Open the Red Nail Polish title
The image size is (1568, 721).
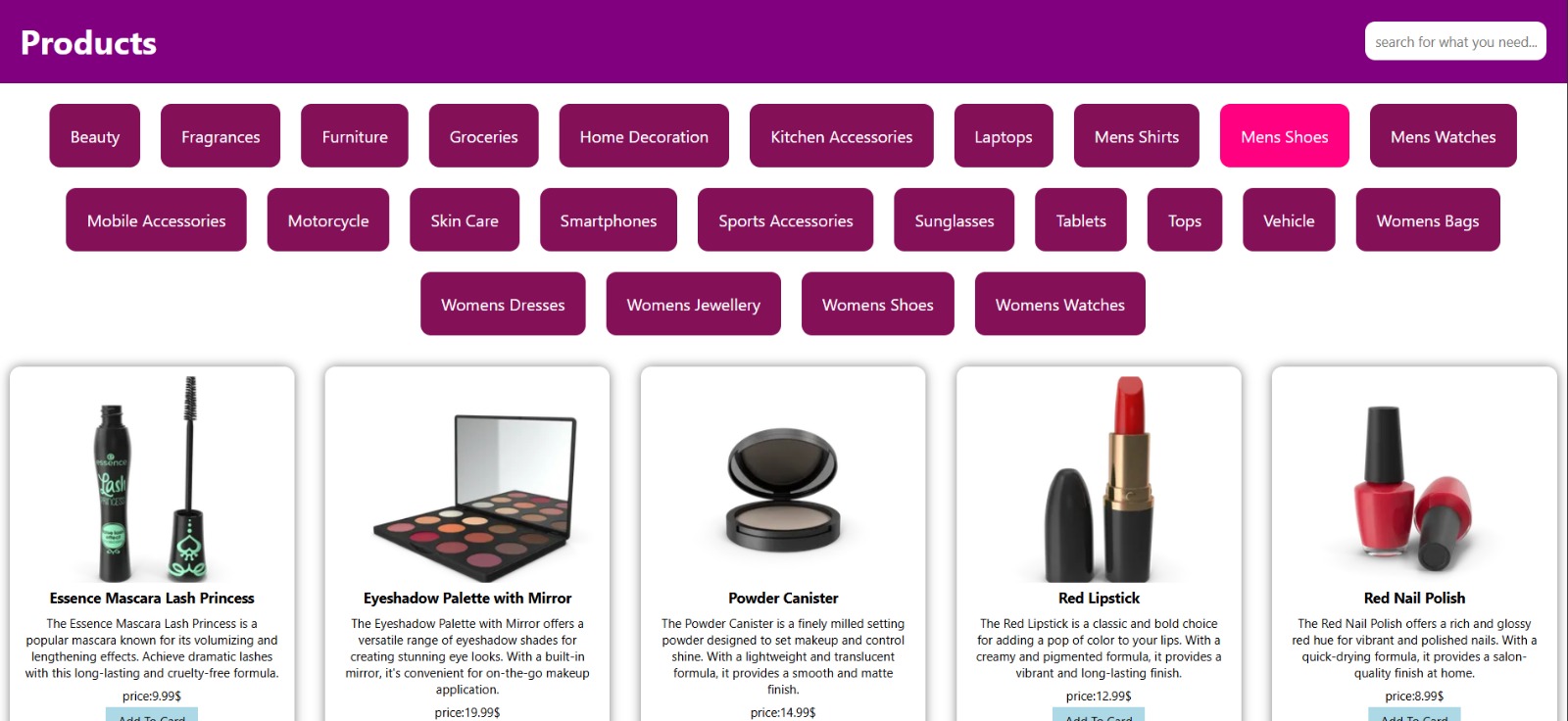point(1414,598)
